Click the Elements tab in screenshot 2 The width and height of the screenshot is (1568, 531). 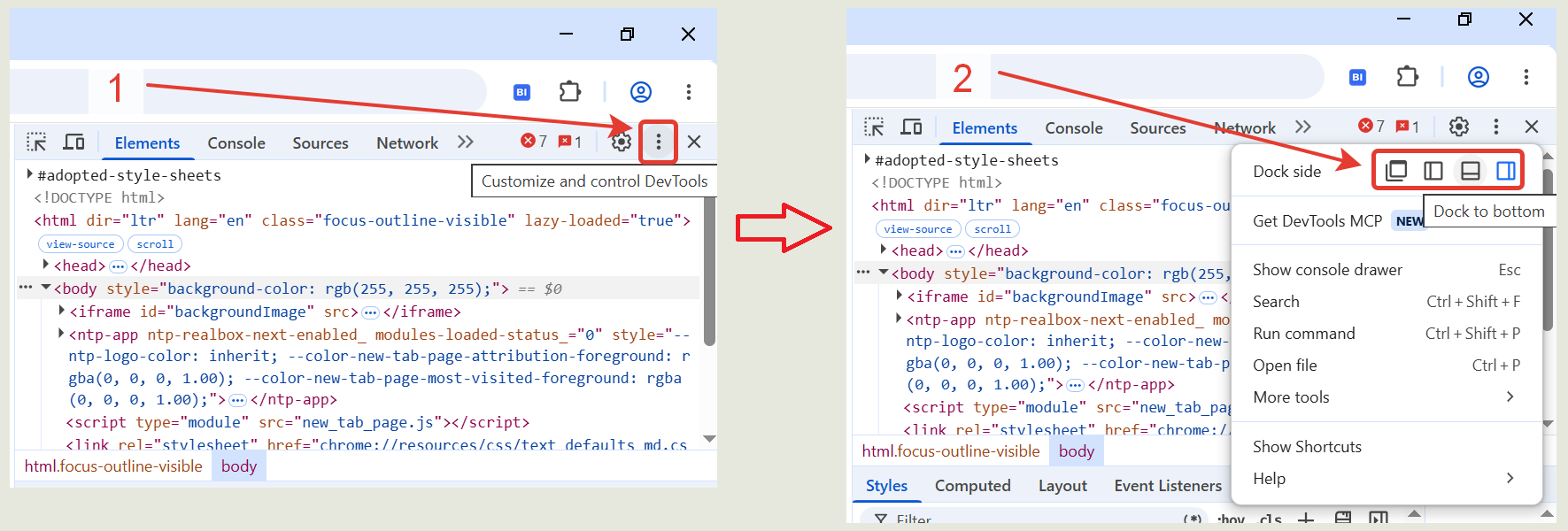click(x=985, y=127)
